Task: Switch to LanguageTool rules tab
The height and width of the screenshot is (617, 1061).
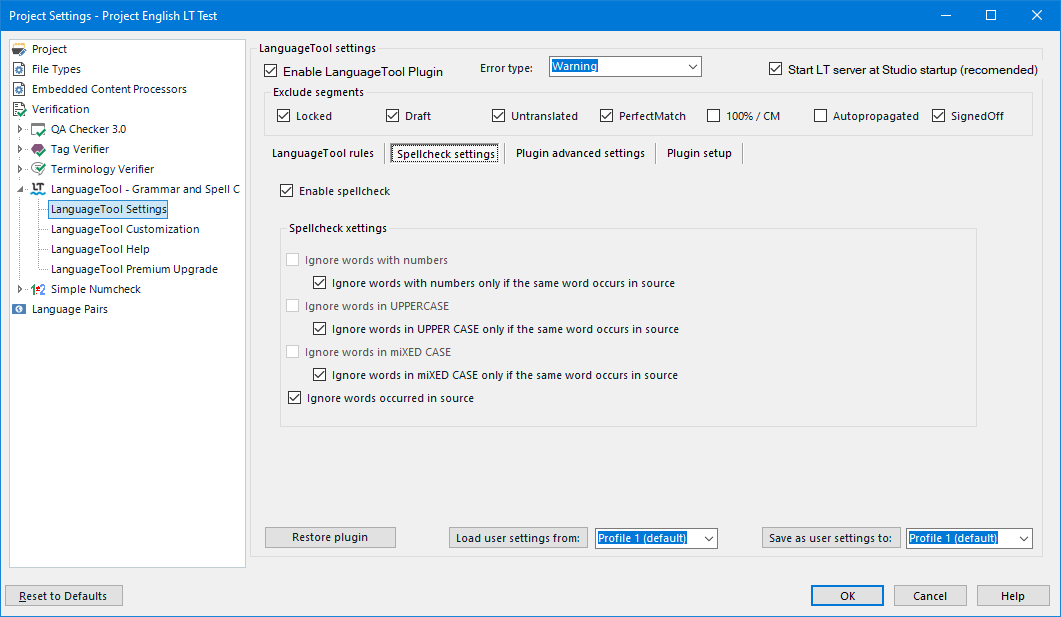Action: pyautogui.click(x=323, y=153)
